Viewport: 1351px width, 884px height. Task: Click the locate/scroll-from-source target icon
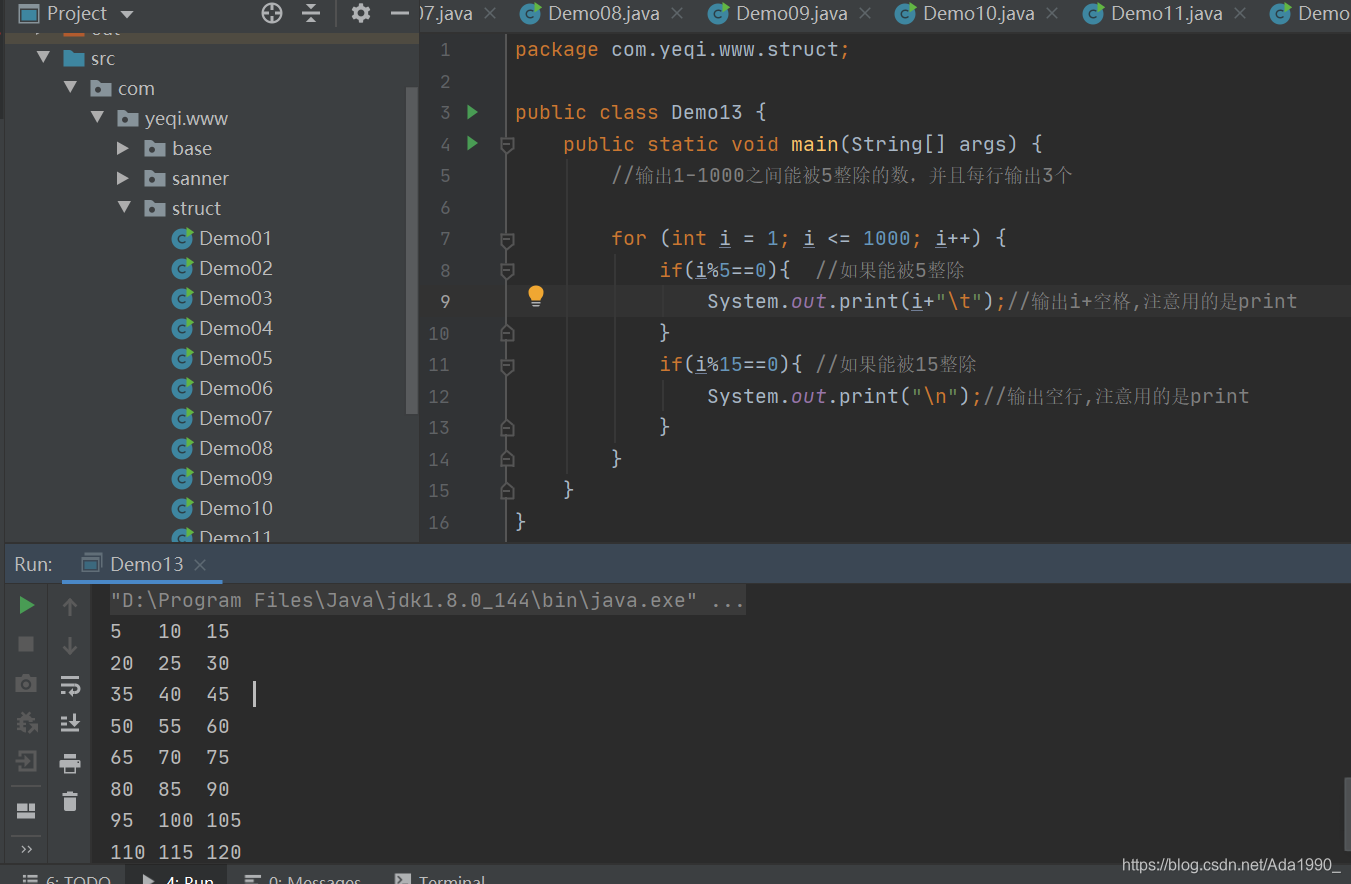(272, 13)
